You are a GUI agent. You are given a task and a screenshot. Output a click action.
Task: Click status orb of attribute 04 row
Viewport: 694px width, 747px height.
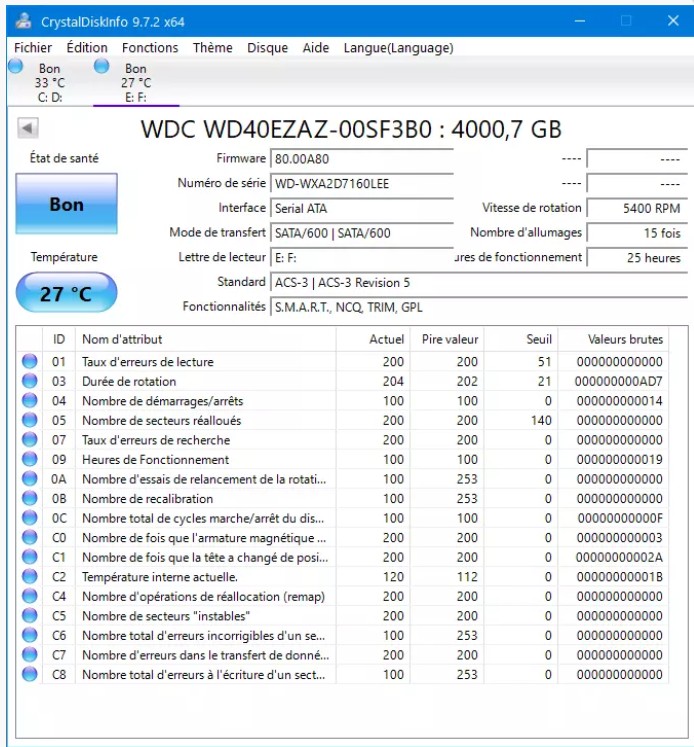30,401
